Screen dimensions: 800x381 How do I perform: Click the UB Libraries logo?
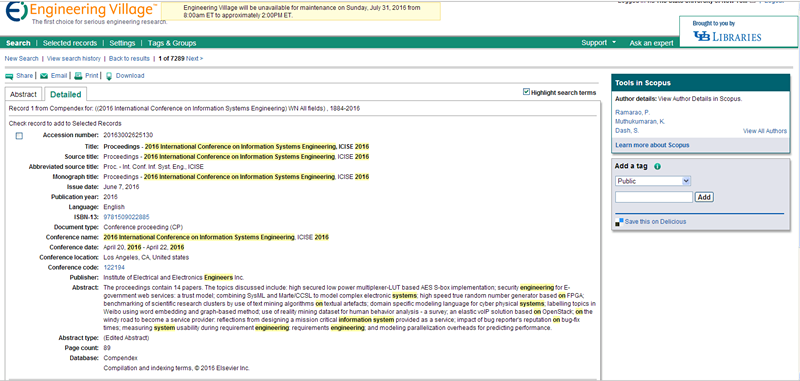727,36
